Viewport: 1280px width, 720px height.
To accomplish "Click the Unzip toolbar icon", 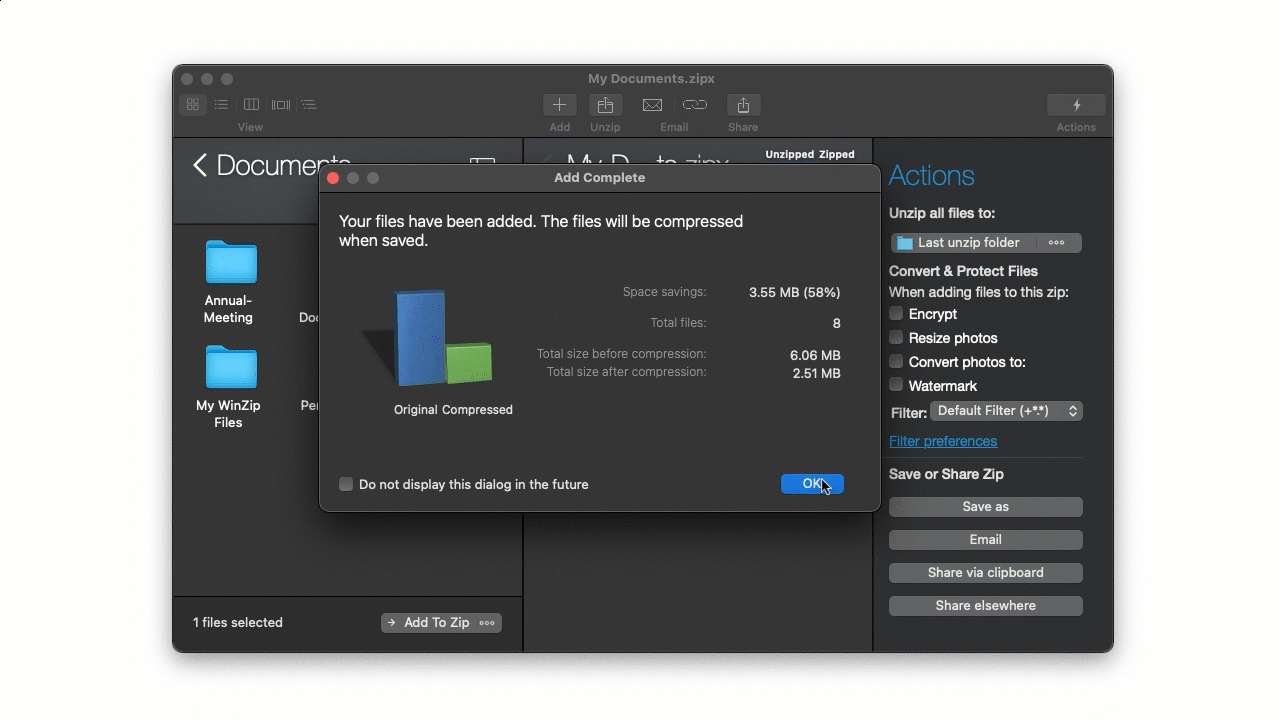I will pyautogui.click(x=605, y=105).
